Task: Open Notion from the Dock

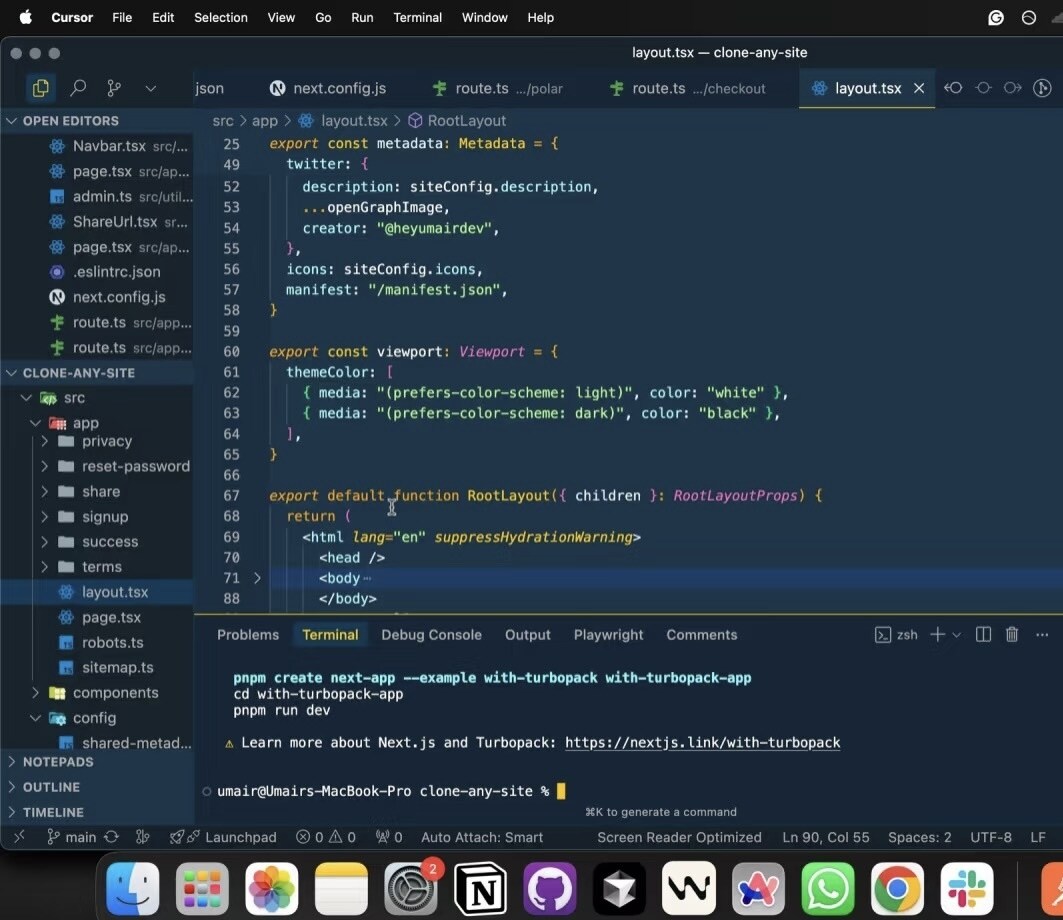Action: (481, 888)
